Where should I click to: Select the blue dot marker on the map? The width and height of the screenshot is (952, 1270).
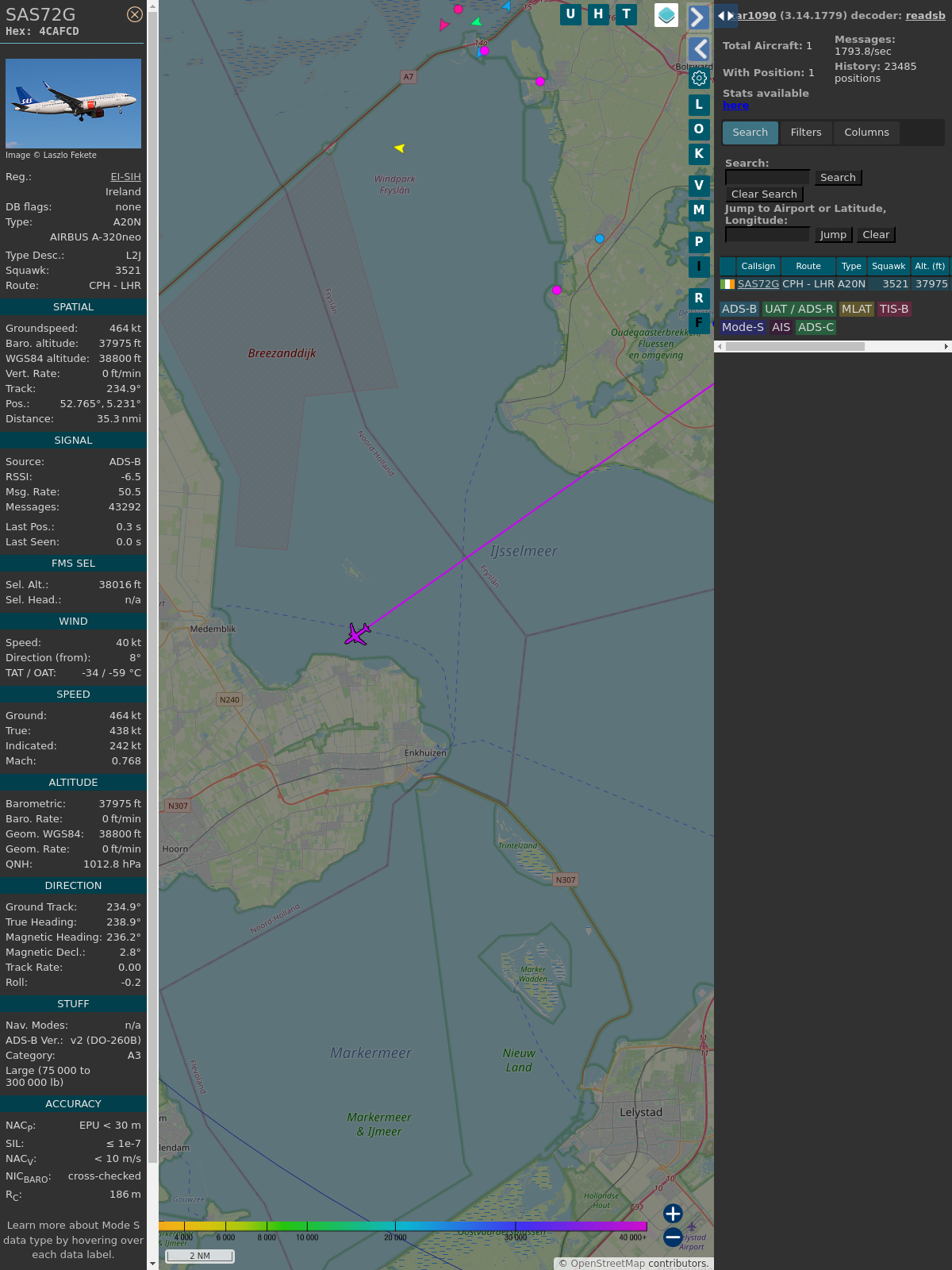tap(600, 238)
